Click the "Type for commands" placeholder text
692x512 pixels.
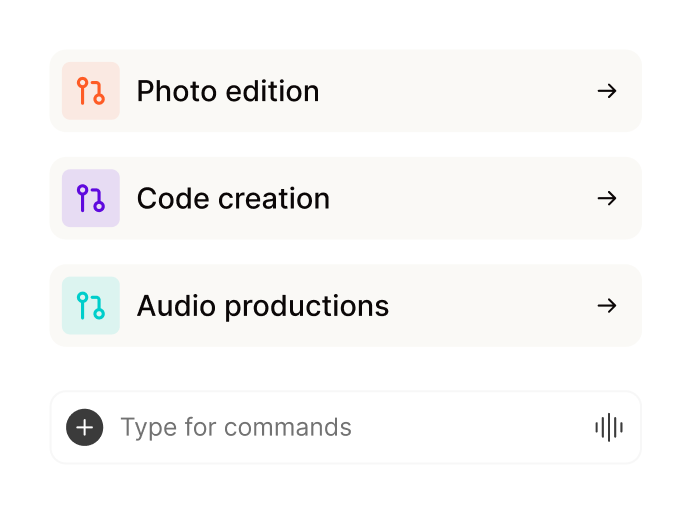pos(236,428)
